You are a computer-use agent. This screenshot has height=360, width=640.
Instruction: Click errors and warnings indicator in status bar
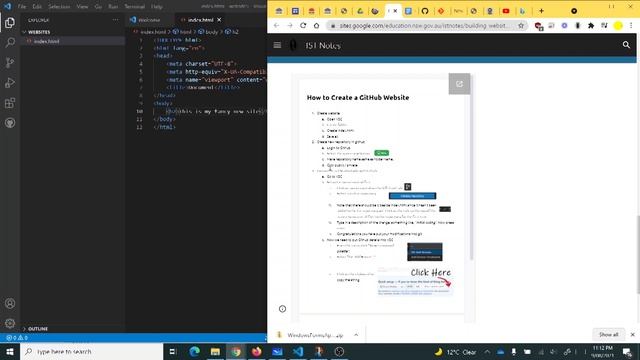coord(17,338)
